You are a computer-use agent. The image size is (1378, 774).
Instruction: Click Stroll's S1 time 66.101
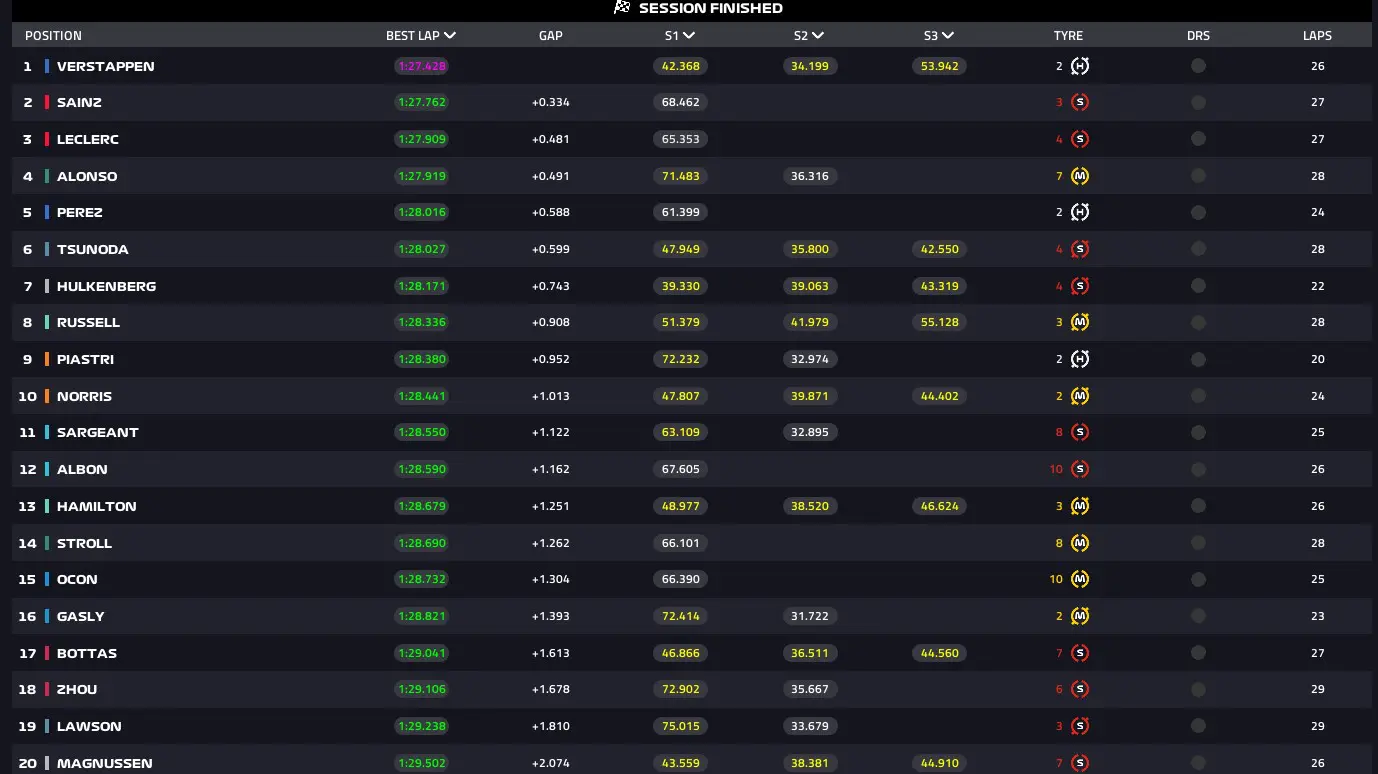[x=681, y=543]
